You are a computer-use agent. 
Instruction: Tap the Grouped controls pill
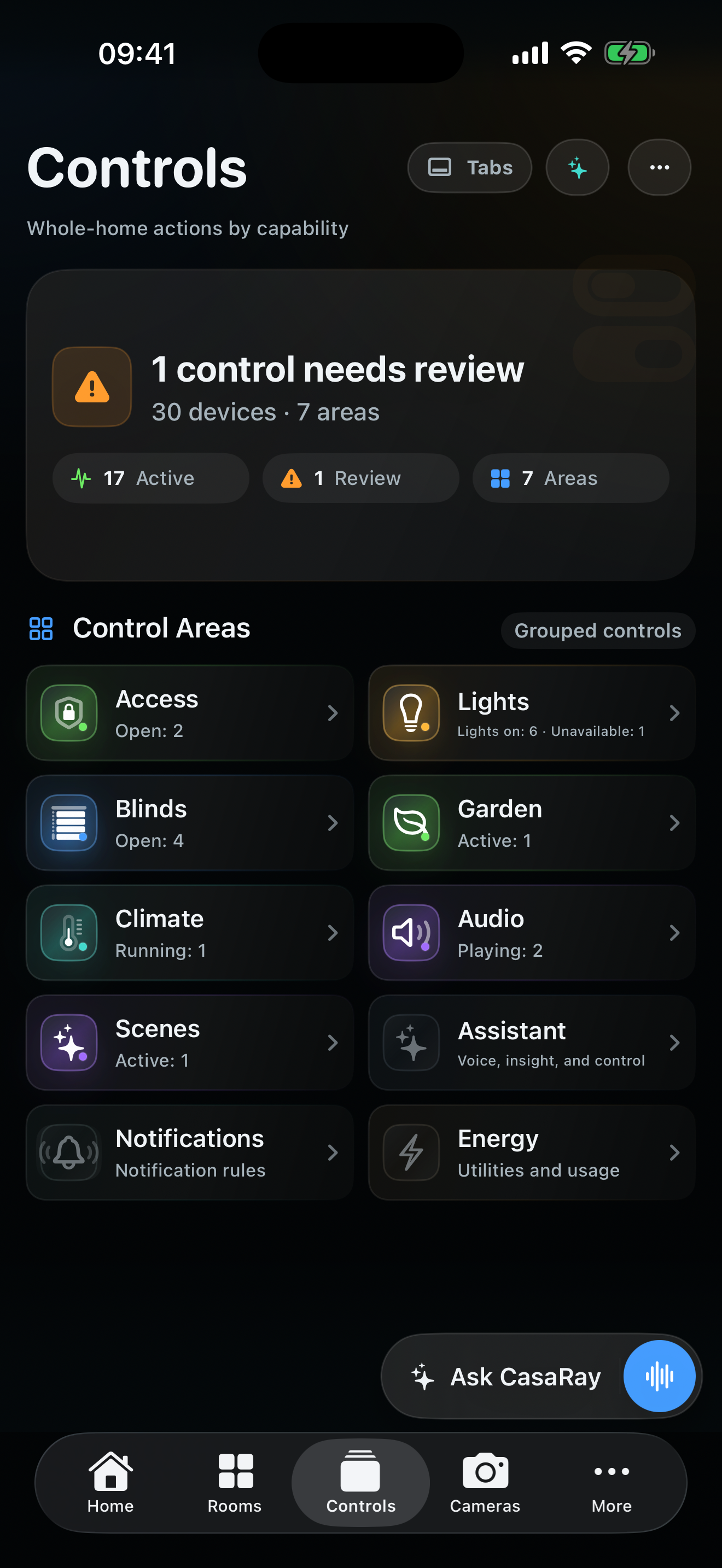598,630
